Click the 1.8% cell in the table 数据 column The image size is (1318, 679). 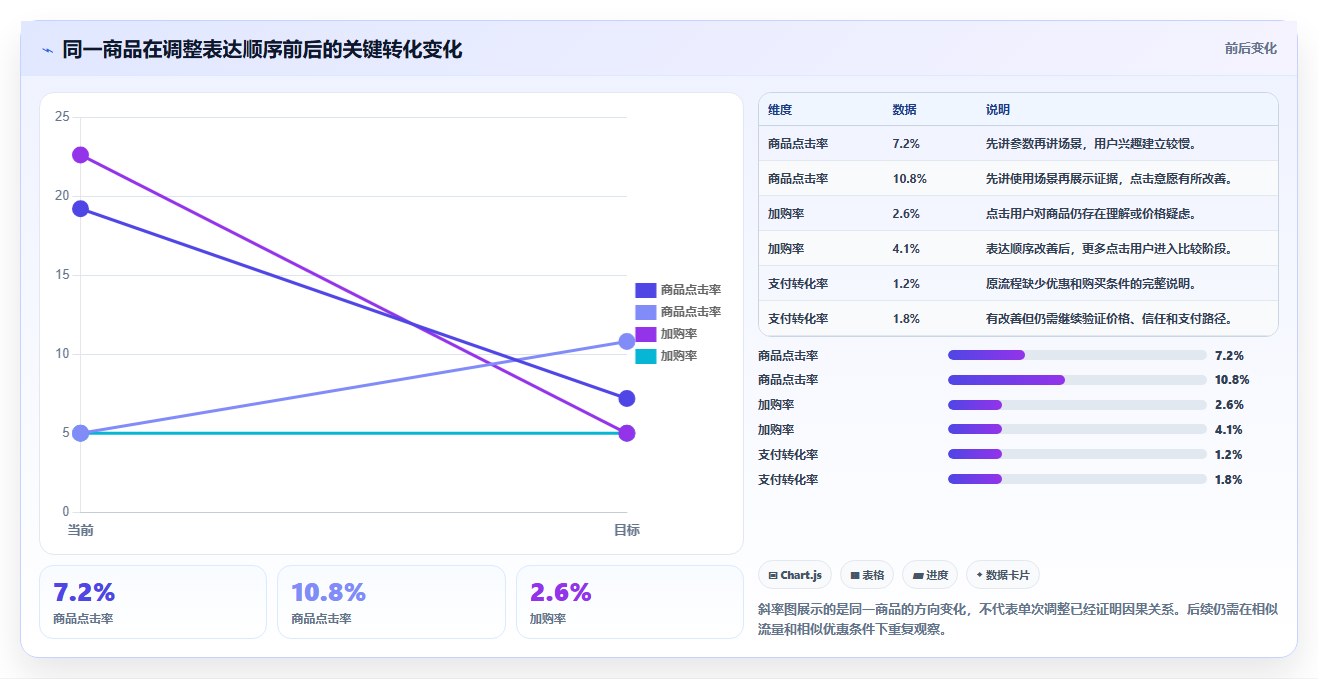906,319
